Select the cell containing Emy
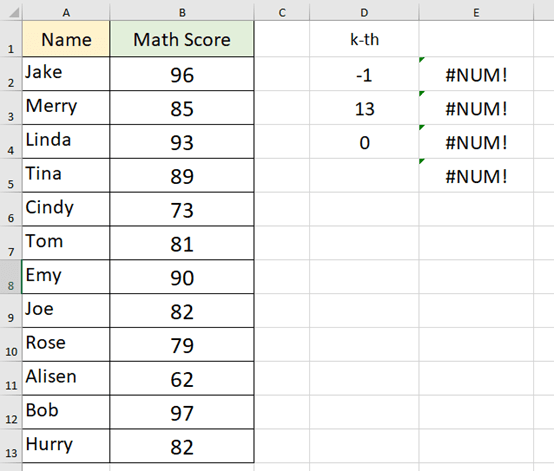Image resolution: width=554 pixels, height=471 pixels. 66,277
